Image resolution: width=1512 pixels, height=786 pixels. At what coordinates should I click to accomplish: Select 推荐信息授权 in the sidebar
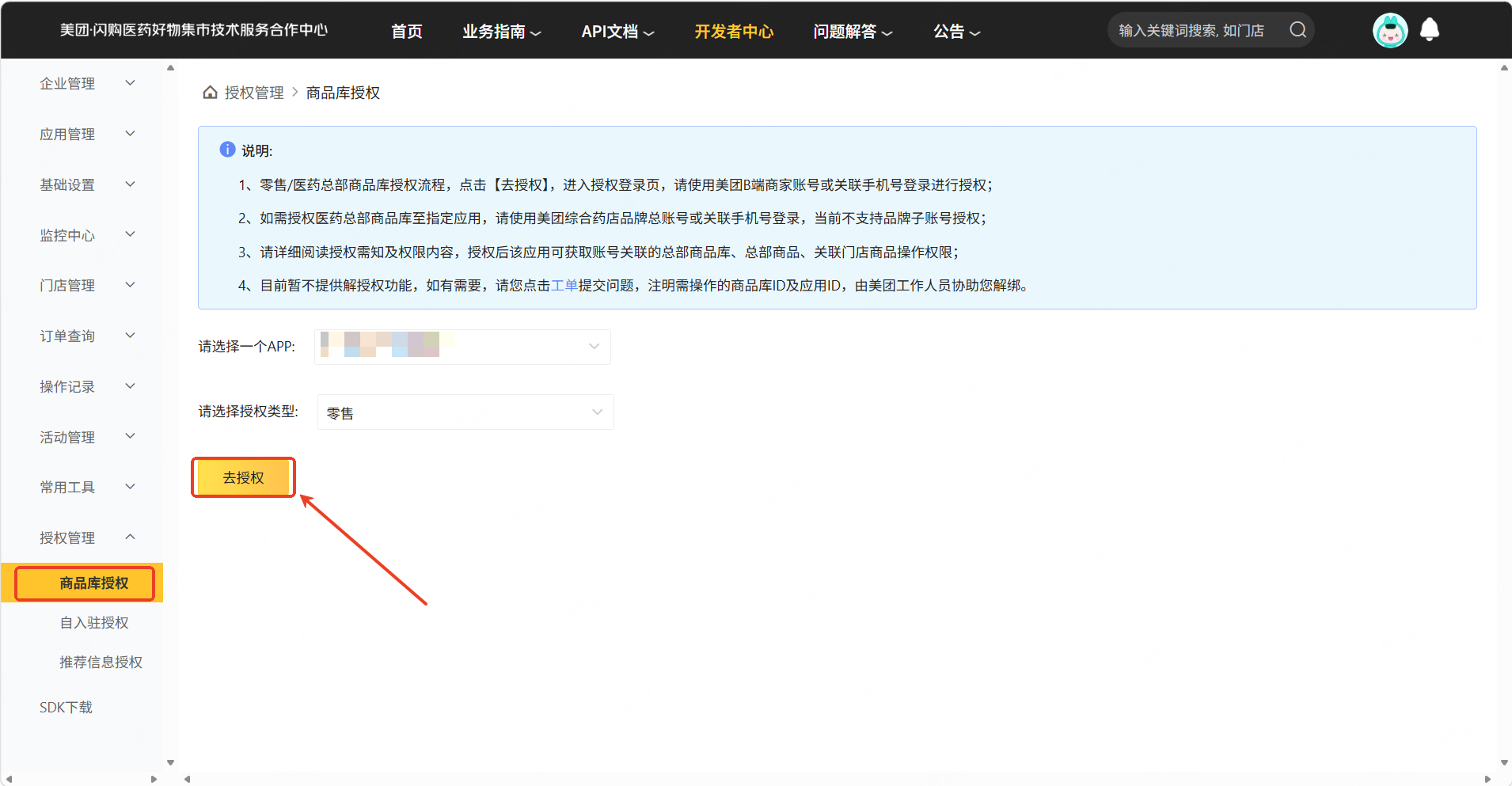click(101, 663)
